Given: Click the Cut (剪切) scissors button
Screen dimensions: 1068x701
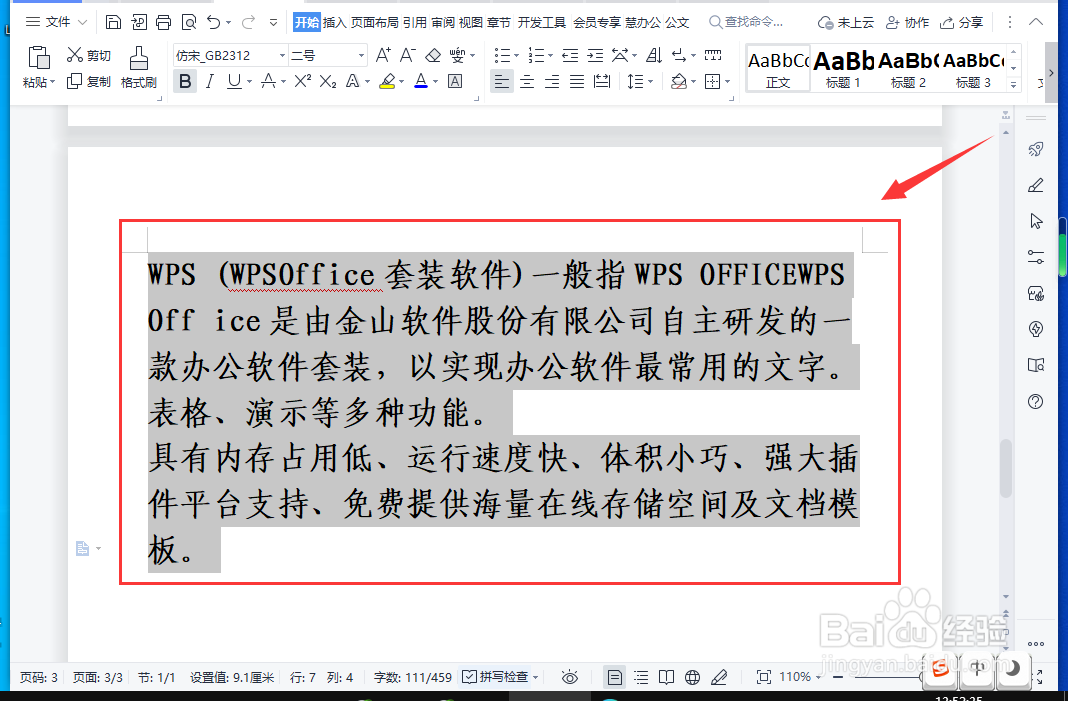Looking at the screenshot, I should pyautogui.click(x=89, y=55).
